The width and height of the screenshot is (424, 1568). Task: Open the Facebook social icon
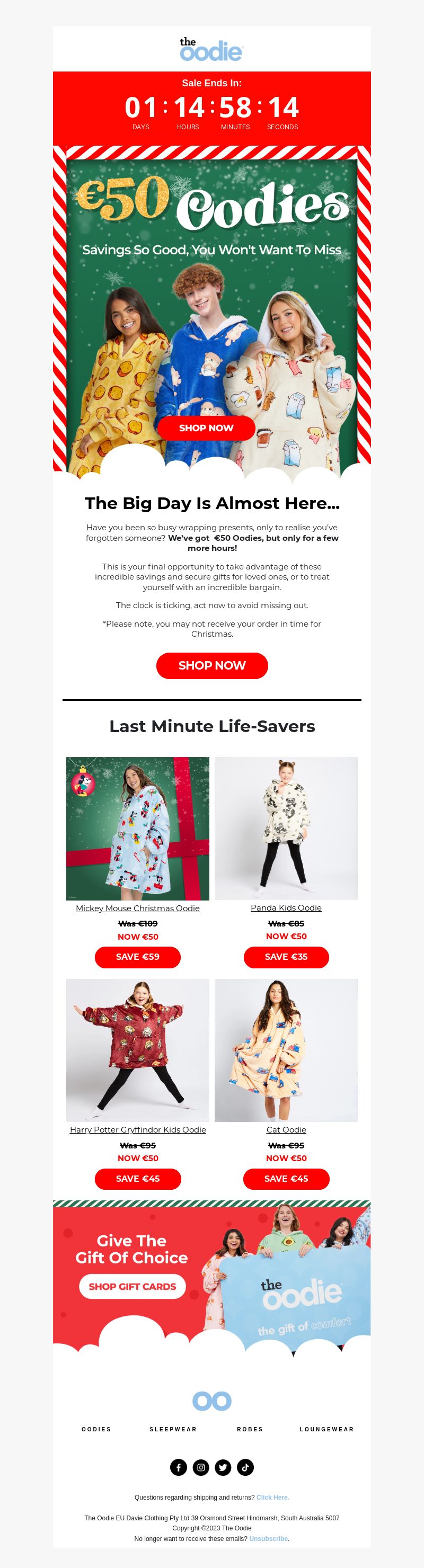coord(179,1467)
